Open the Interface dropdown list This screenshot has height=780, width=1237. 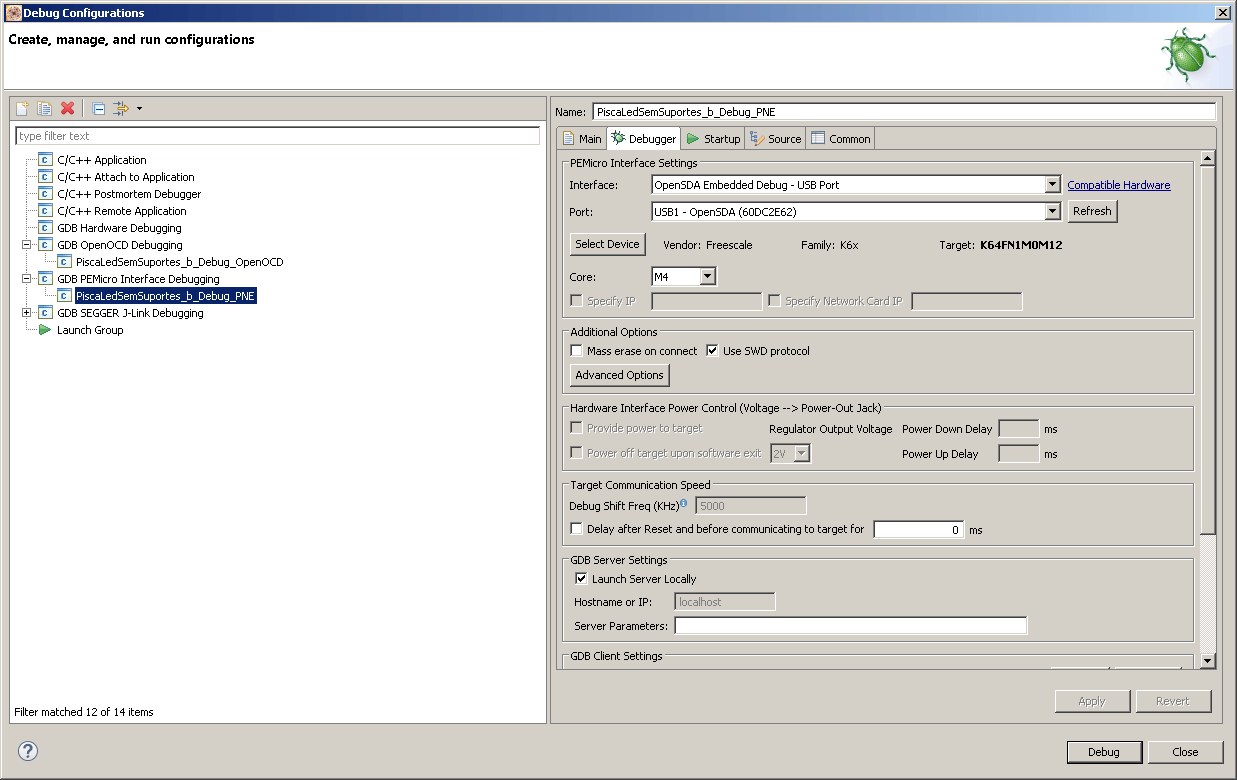tap(1052, 185)
